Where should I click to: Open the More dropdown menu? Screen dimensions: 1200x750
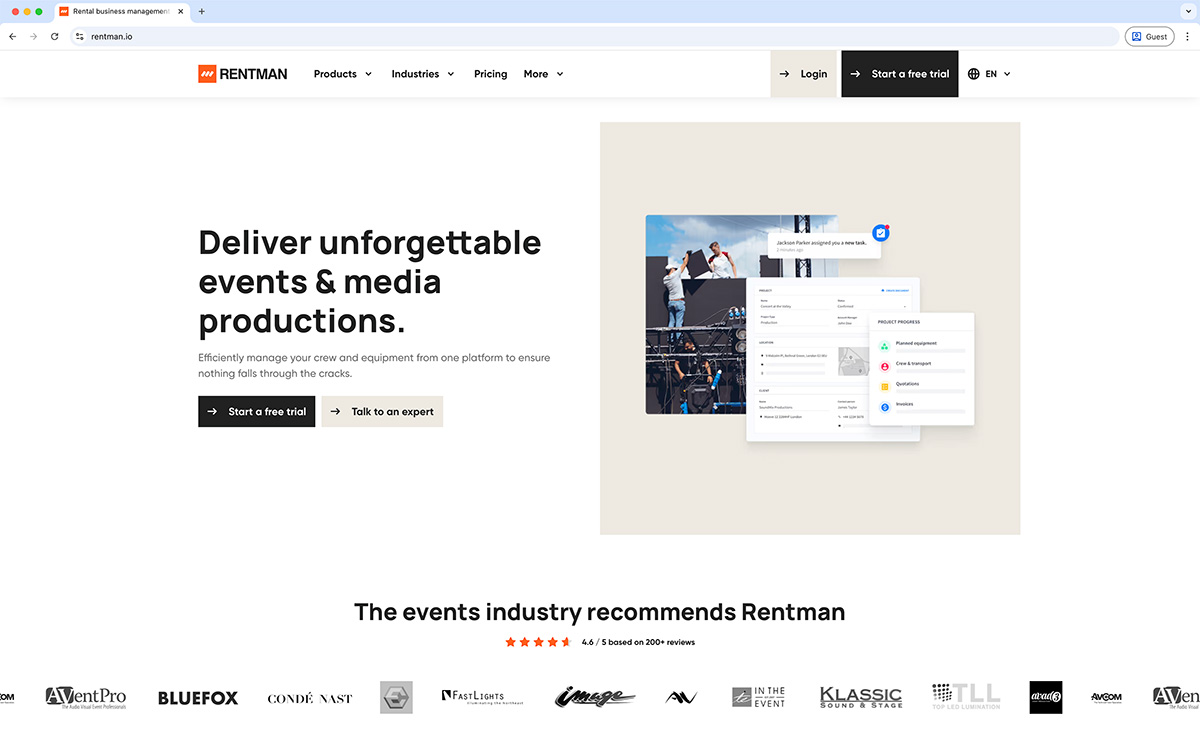(x=543, y=74)
